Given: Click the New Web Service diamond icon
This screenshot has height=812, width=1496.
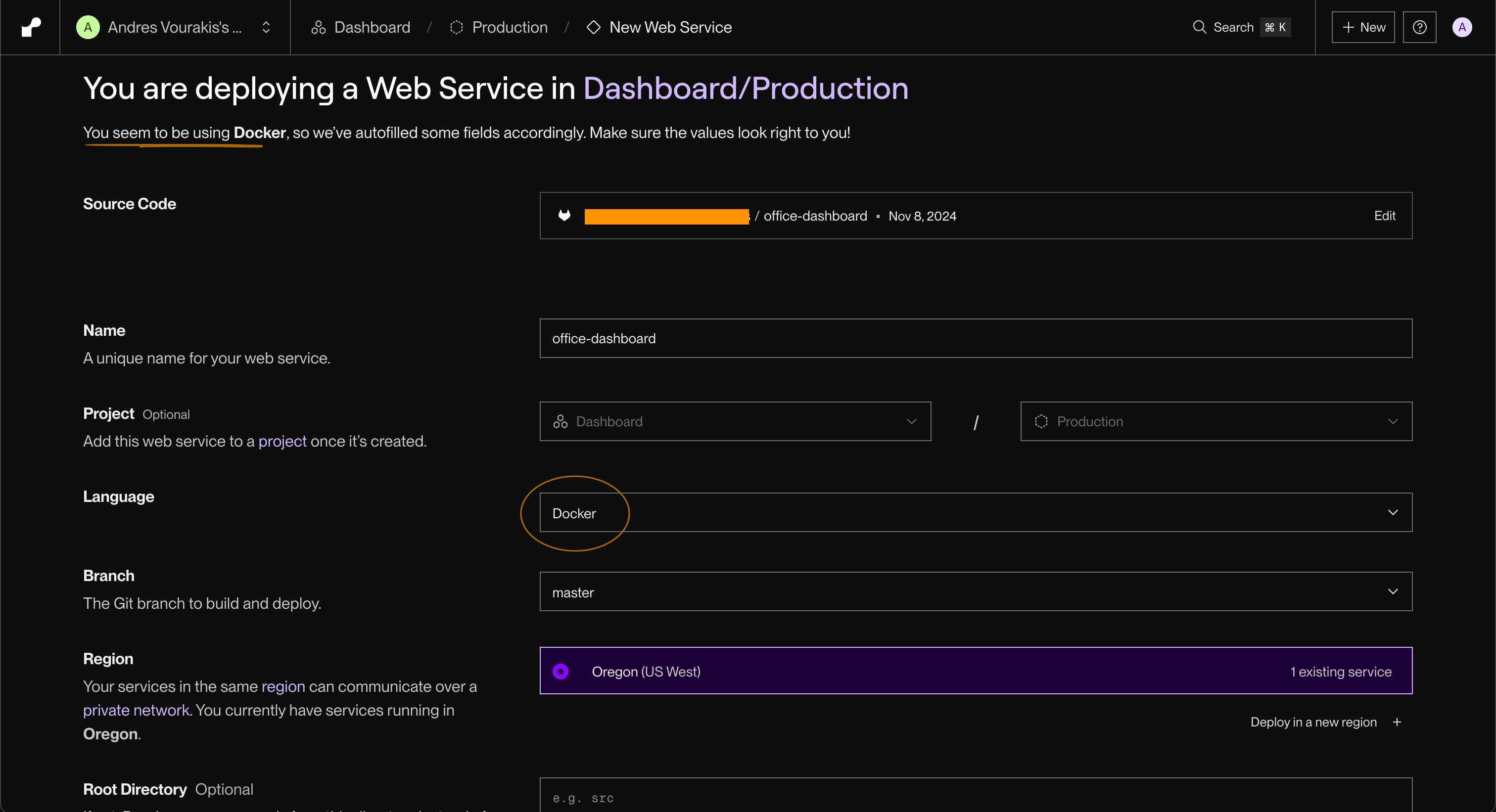Looking at the screenshot, I should [593, 27].
